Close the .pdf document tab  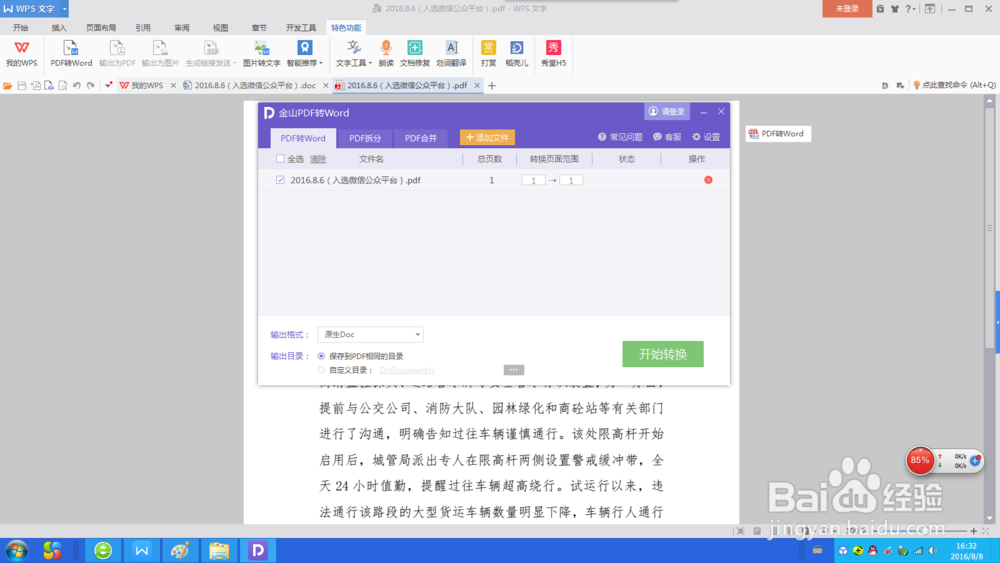tap(477, 85)
